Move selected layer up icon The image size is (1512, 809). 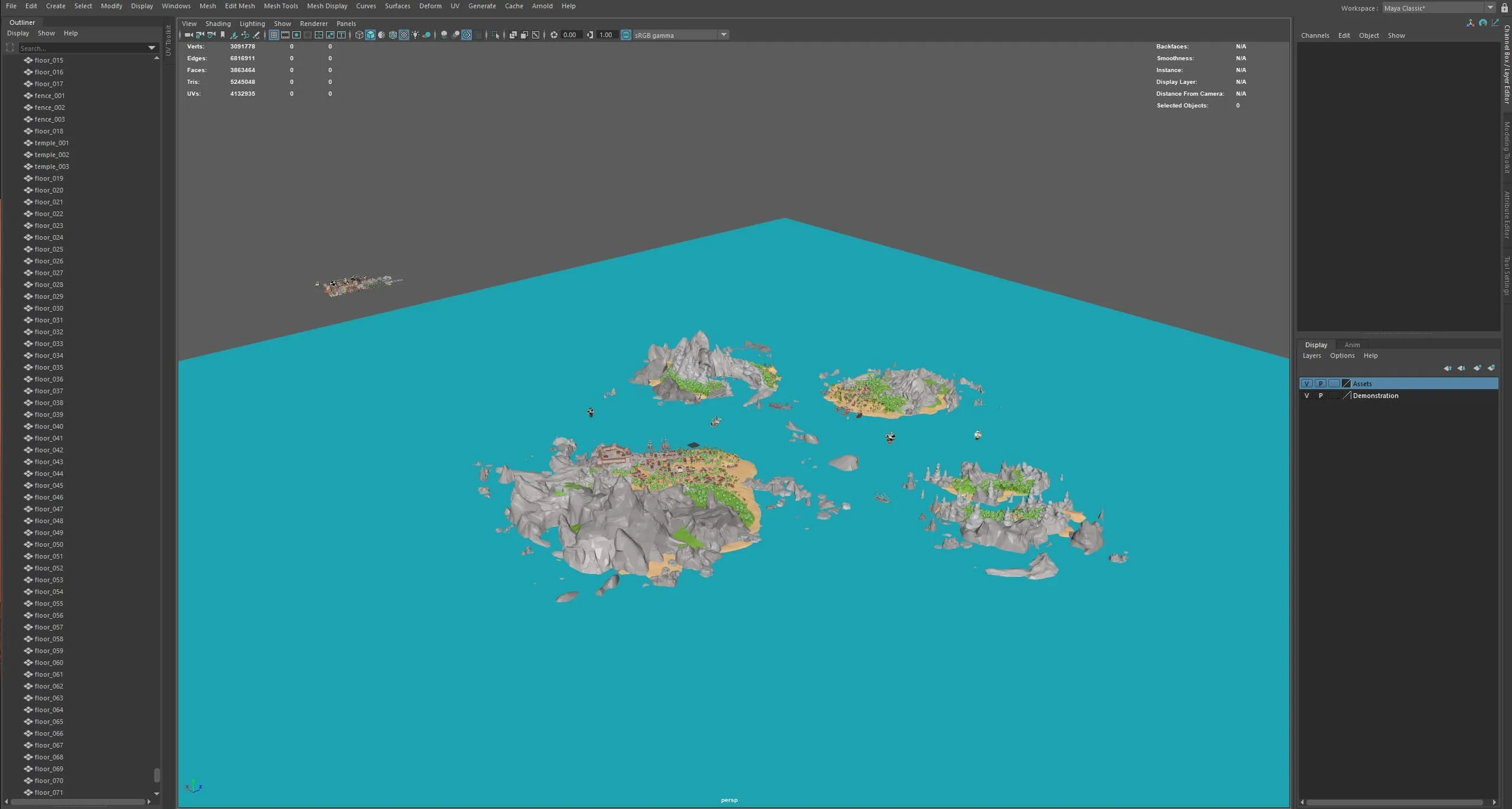pos(1447,368)
